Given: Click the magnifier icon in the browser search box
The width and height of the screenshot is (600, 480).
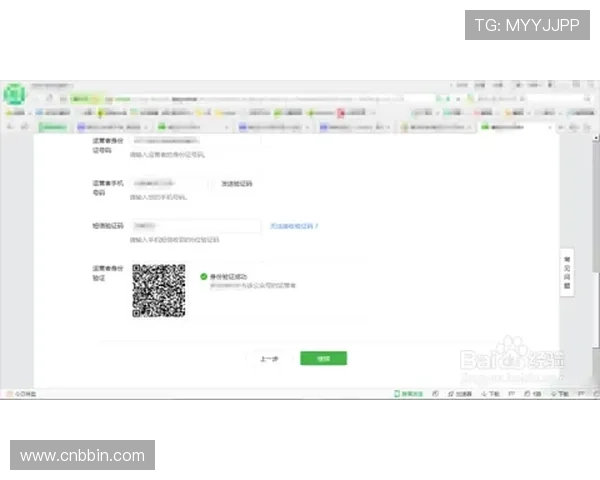Looking at the screenshot, I should click(x=587, y=99).
